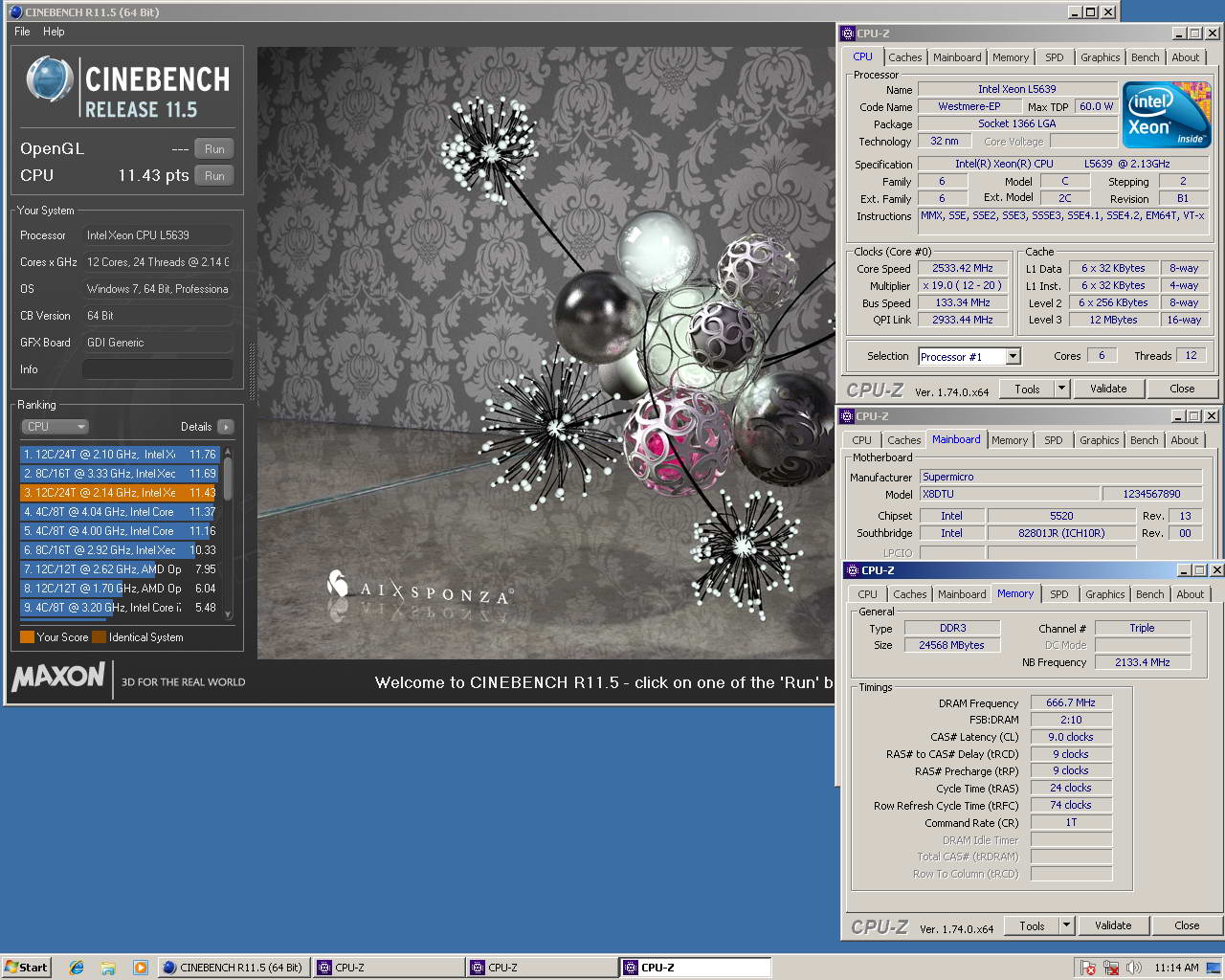Open SPD tab in top CPU-Z window

[1054, 57]
